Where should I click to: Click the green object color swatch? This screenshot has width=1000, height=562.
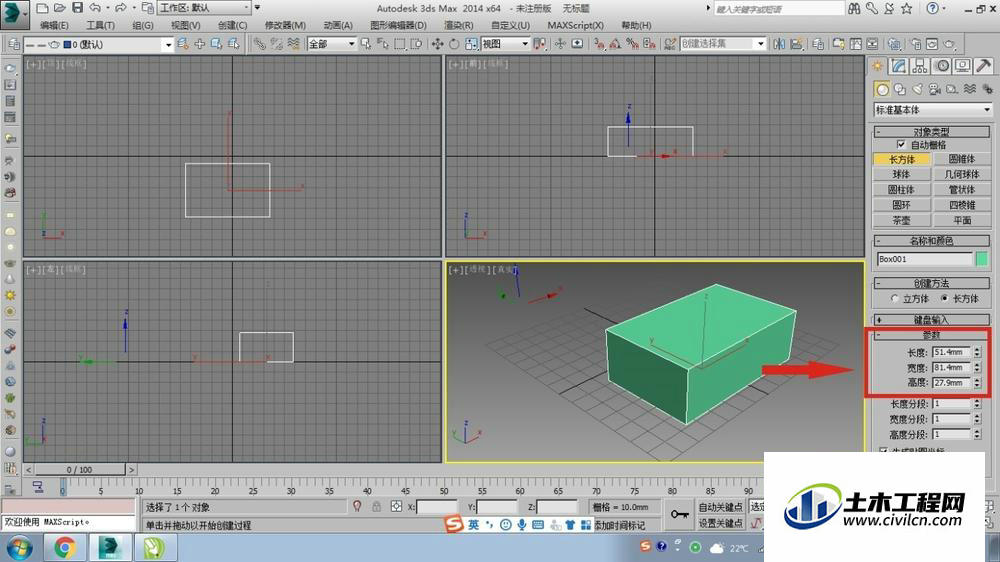(x=982, y=259)
